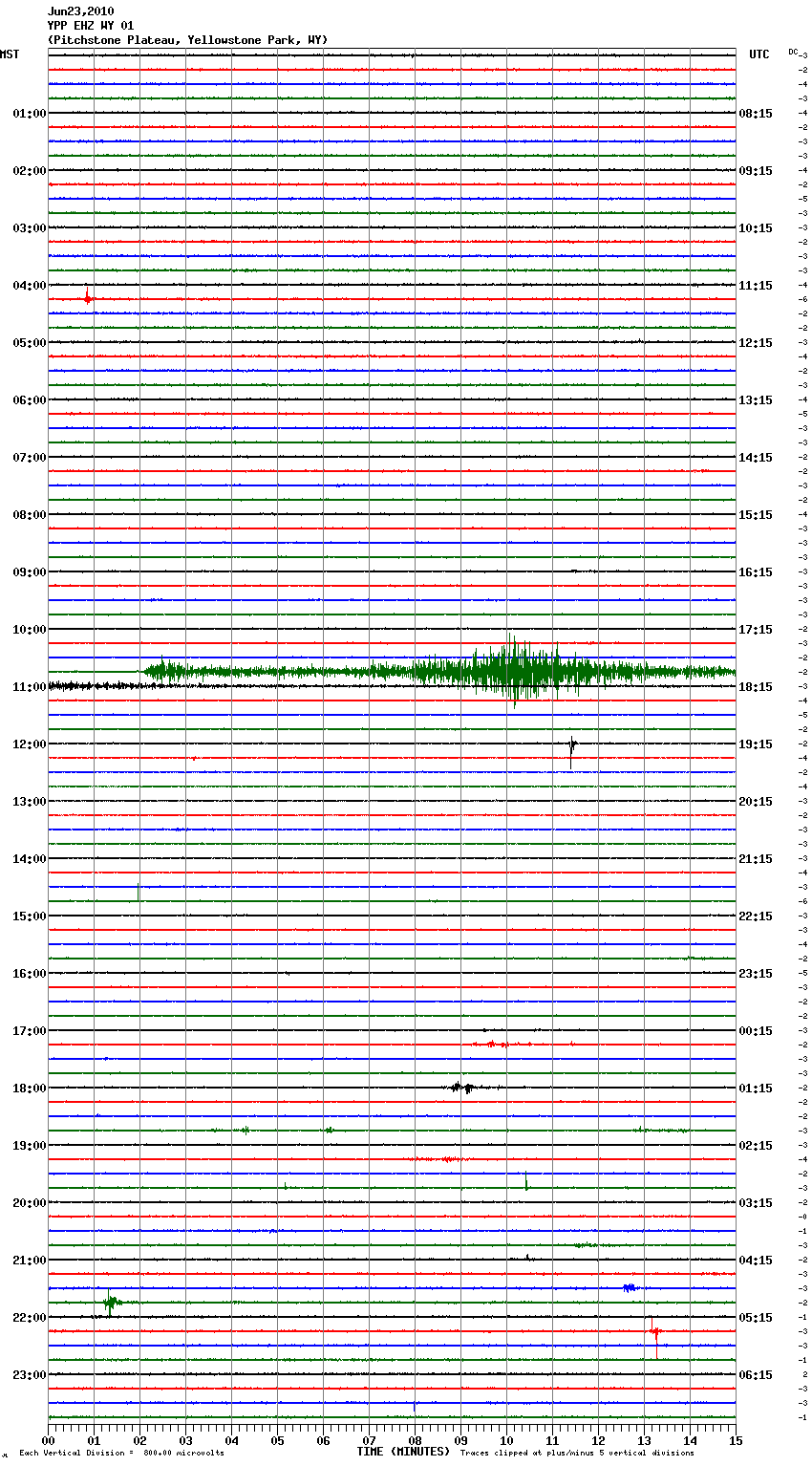Image resolution: width=812 pixels, height=1466 pixels.
Task: Click the '20:15' UTC time label
Action: click(756, 802)
